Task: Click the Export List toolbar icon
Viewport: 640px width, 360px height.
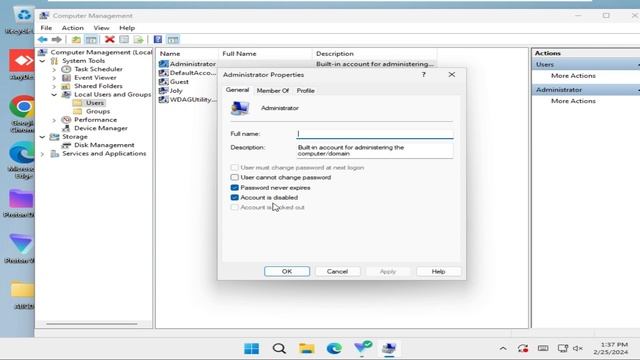Action: (x=139, y=40)
